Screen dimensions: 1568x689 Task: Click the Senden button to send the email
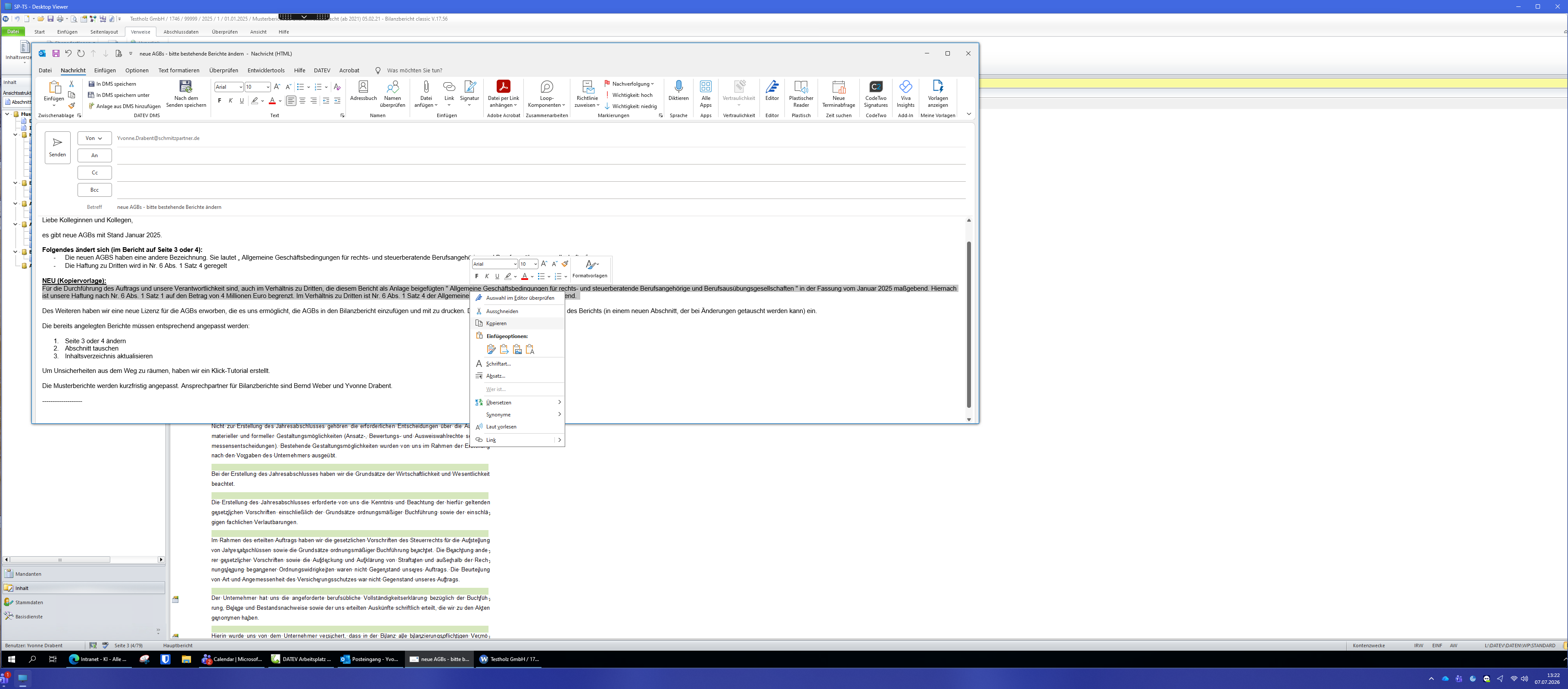click(x=57, y=147)
